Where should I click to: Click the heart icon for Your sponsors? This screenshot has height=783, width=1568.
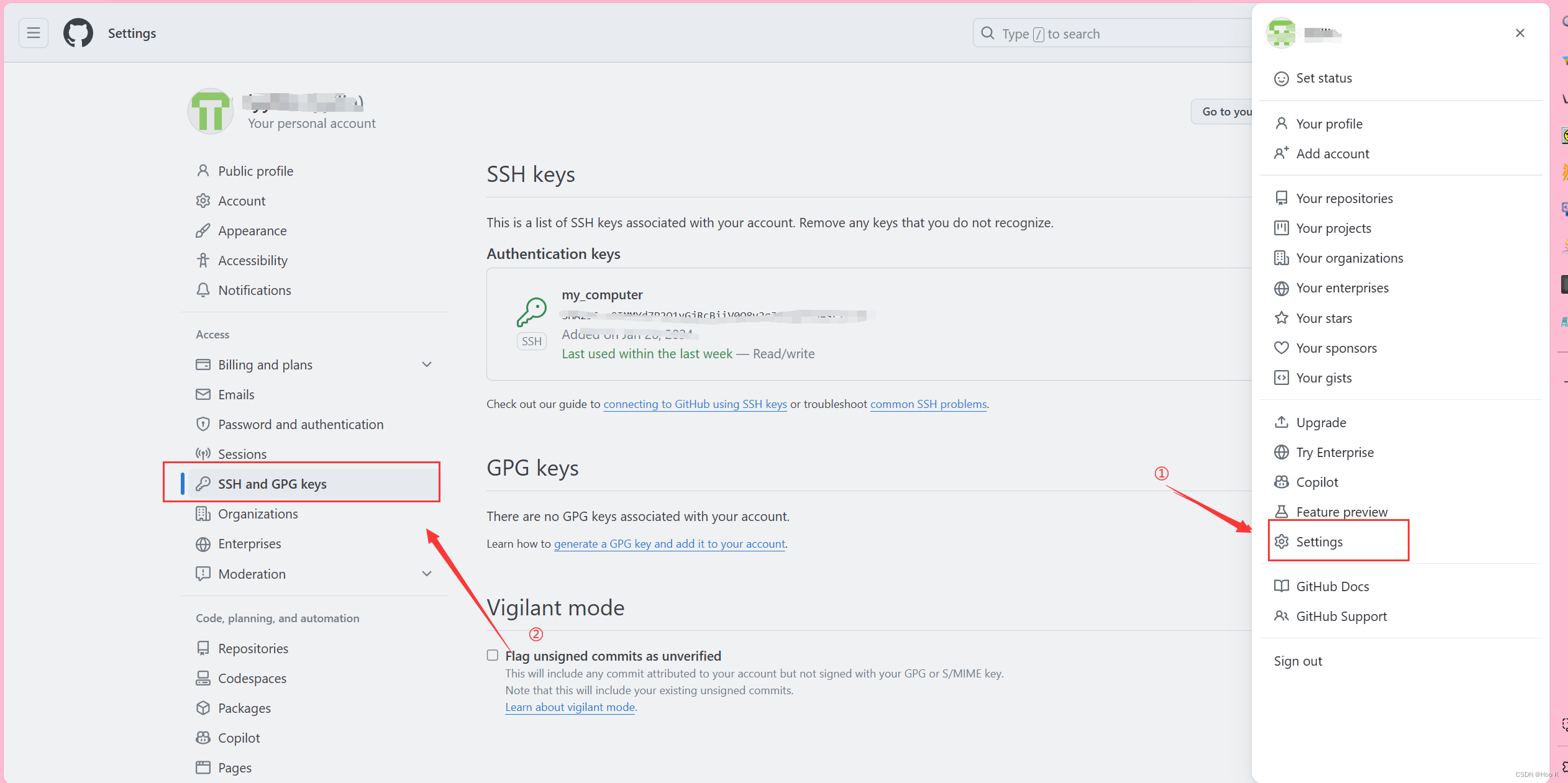click(1281, 348)
